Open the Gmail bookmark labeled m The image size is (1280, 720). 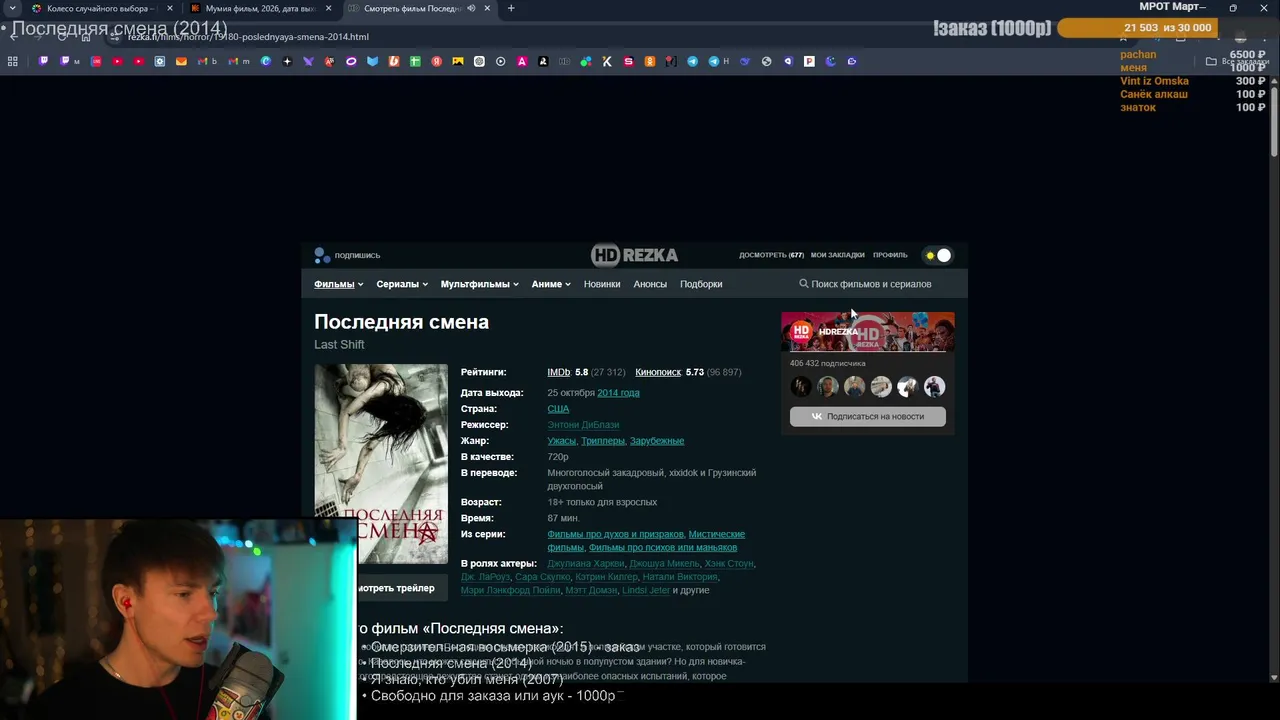click(238, 61)
